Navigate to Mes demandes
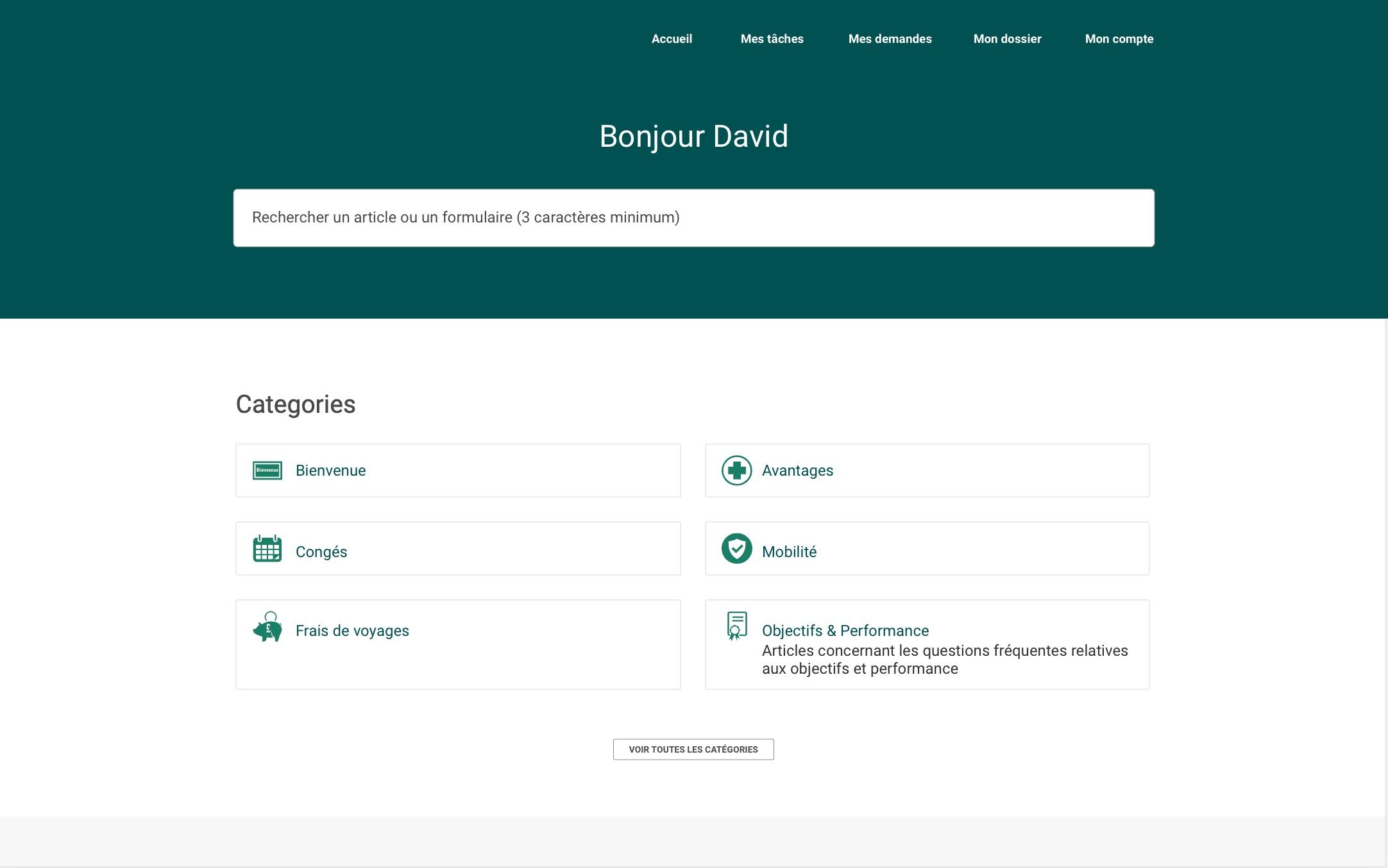This screenshot has height=868, width=1388. coord(890,39)
